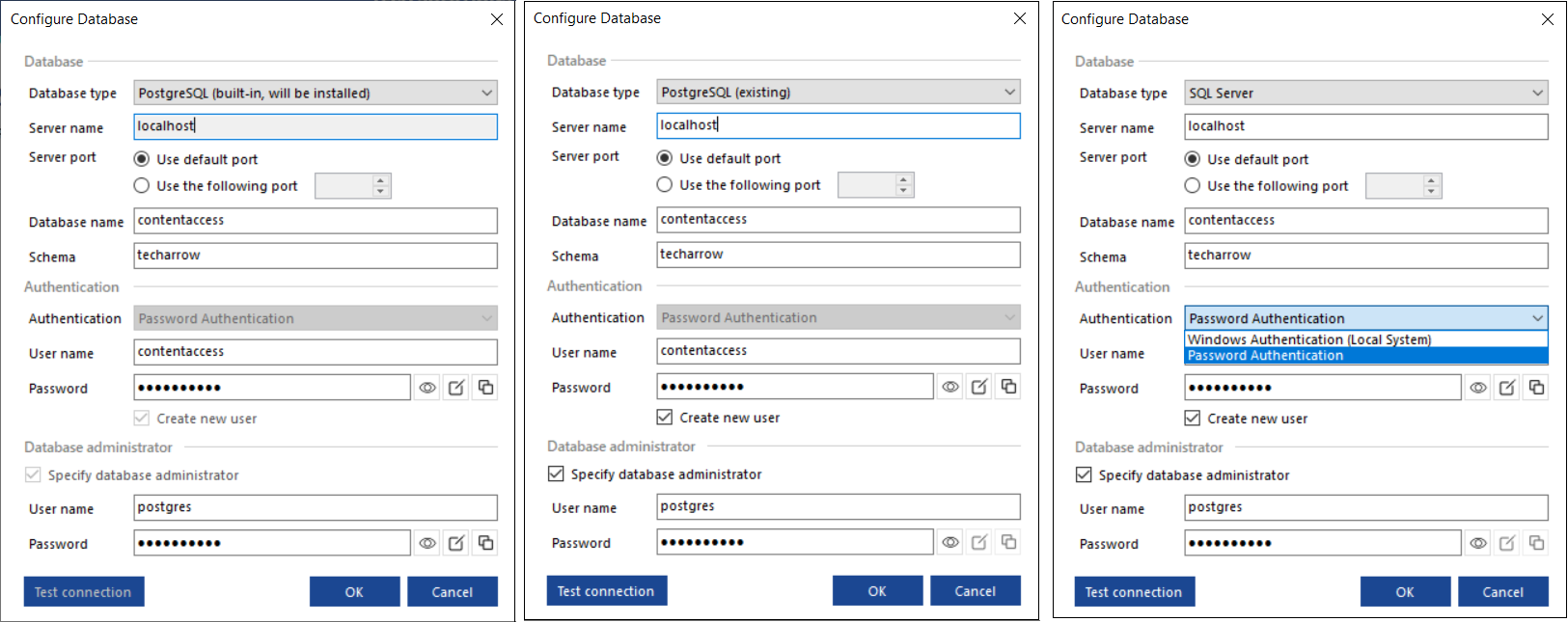Copy user password in SQL Server dialog

(x=1536, y=388)
